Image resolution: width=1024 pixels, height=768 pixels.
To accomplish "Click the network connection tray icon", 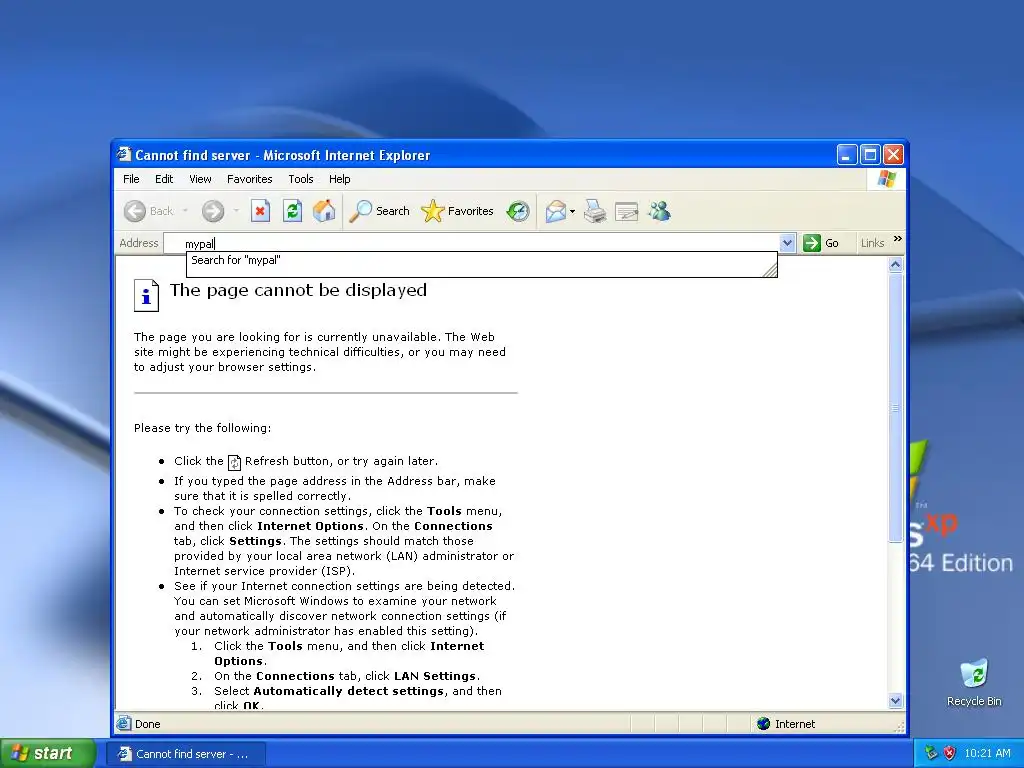I will coord(931,753).
